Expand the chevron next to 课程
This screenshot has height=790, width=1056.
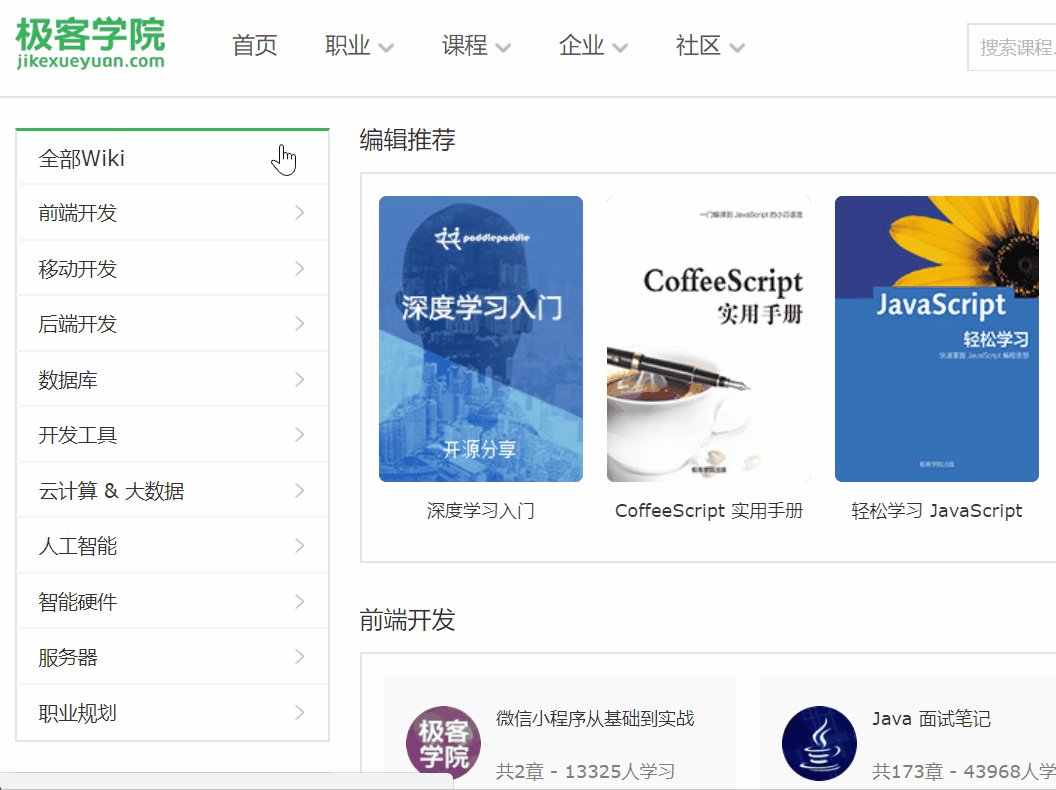(x=503, y=48)
